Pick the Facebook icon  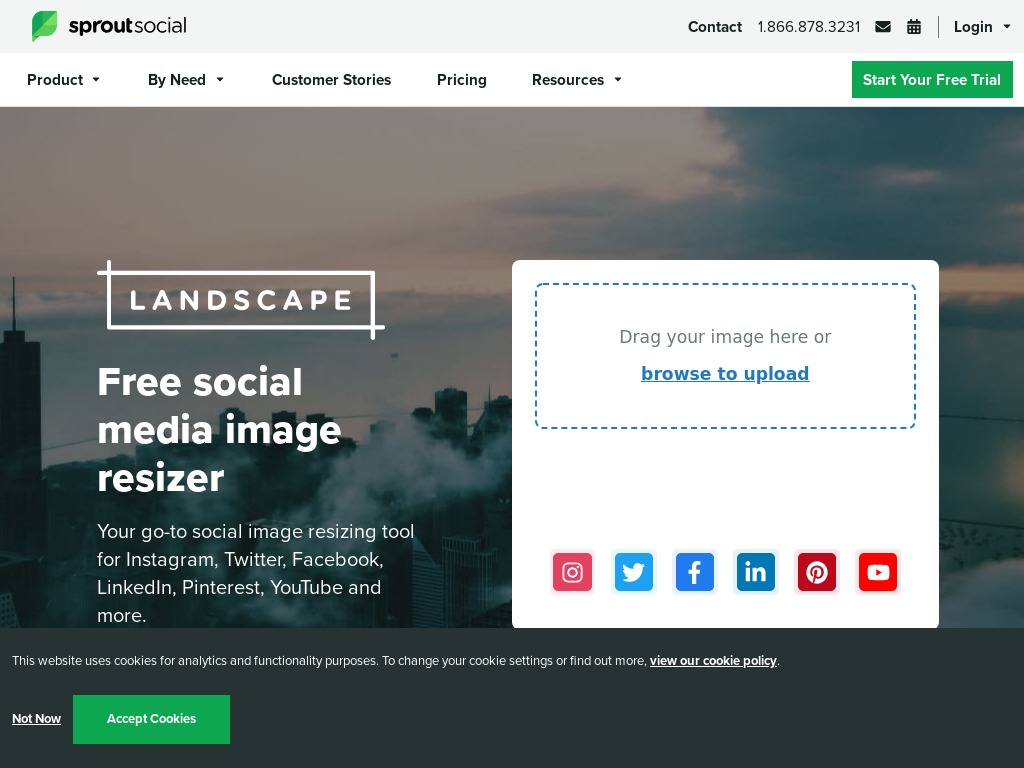695,572
